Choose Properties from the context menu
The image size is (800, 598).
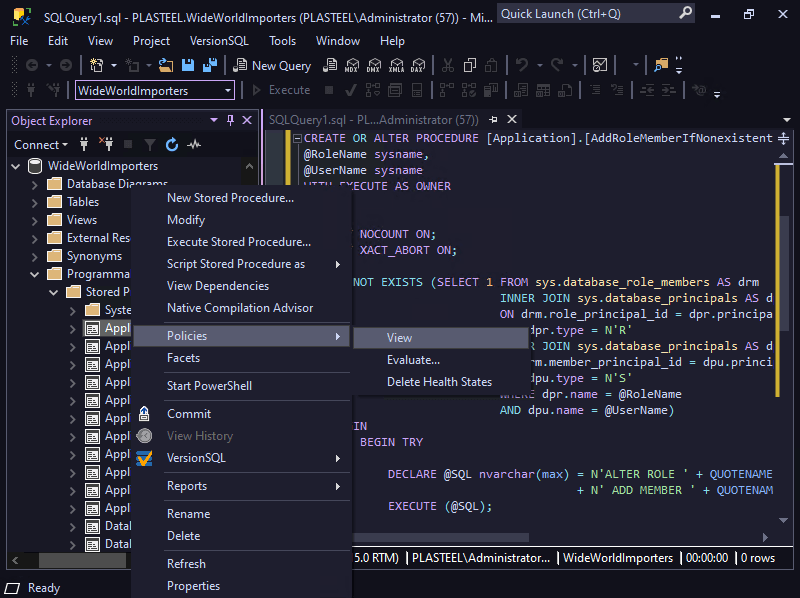[x=193, y=586]
